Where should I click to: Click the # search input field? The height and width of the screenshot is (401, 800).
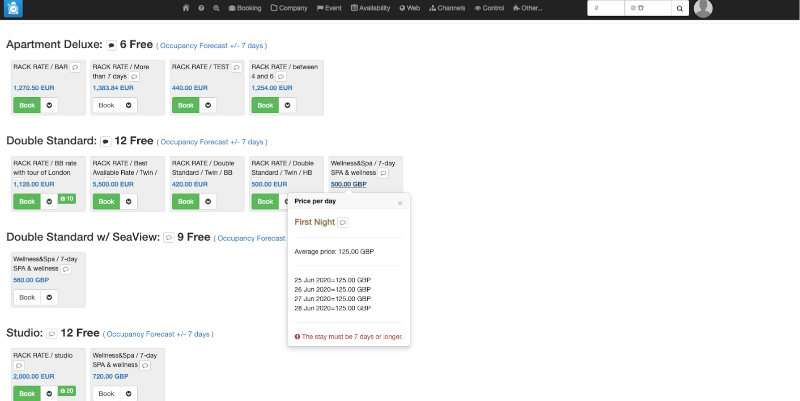[x=606, y=8]
